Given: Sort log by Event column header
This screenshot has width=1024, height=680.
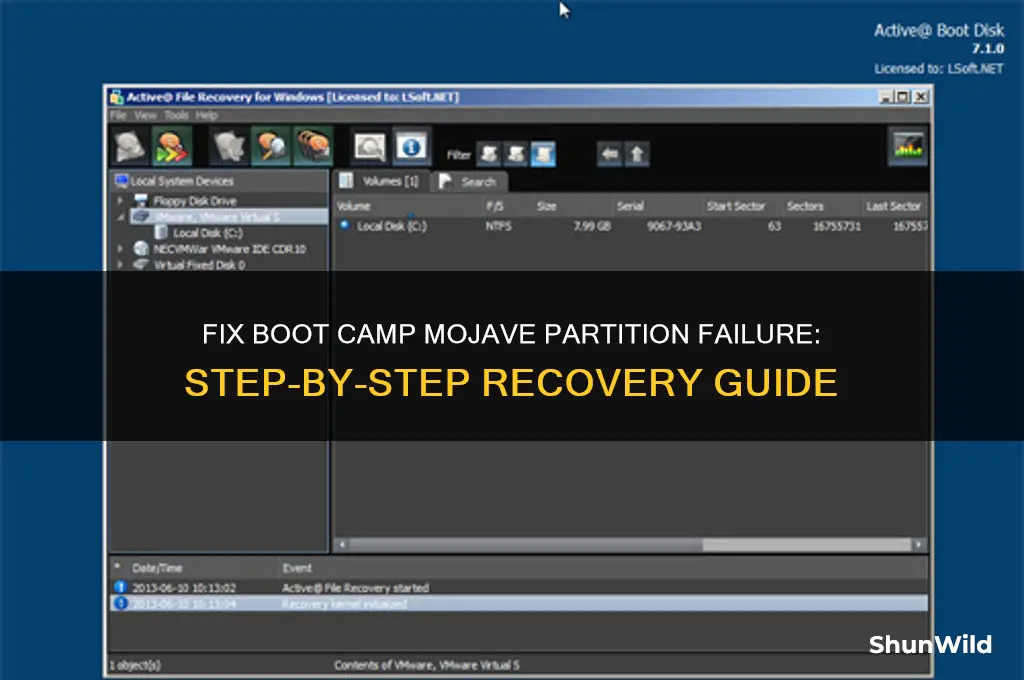Looking at the screenshot, I should pos(296,568).
